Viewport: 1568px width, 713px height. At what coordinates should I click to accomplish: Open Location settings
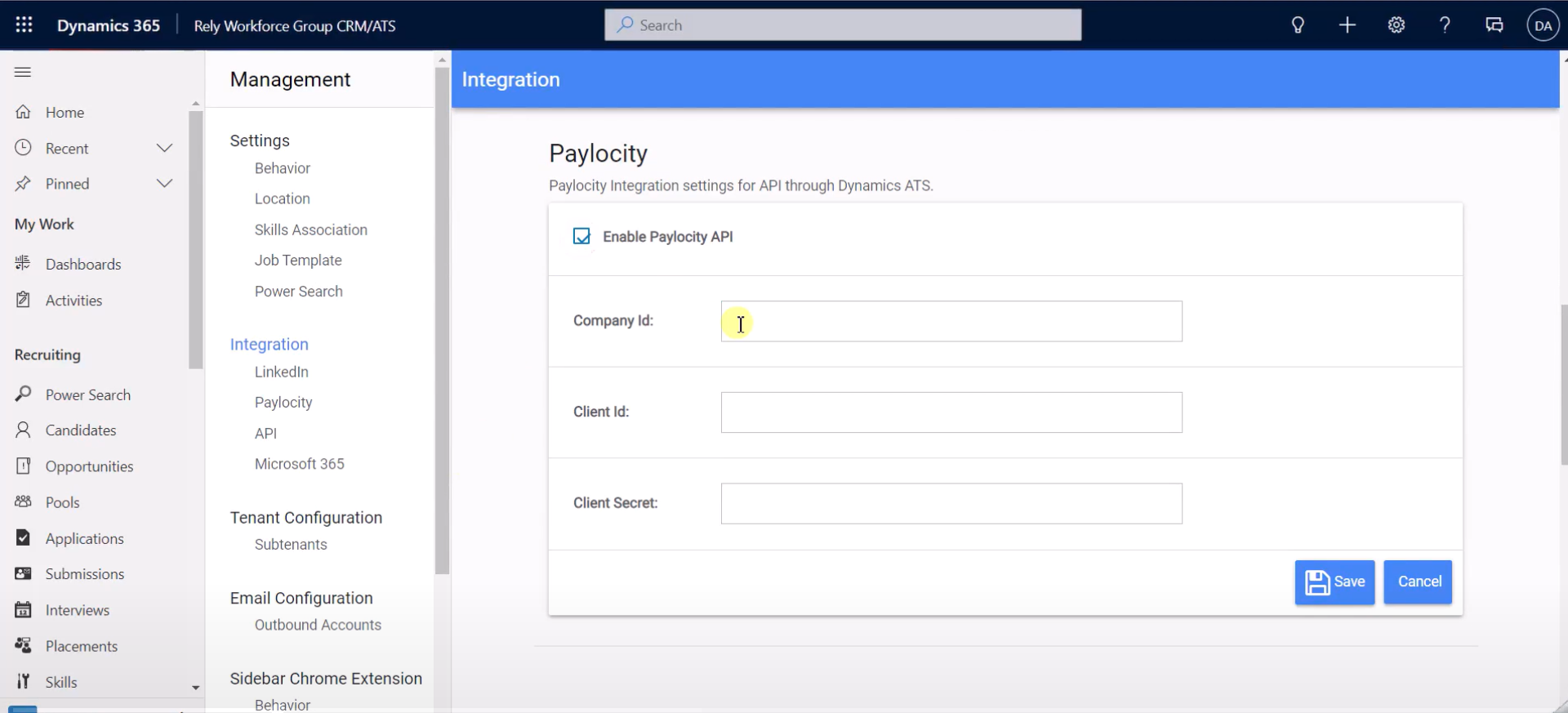pos(282,198)
